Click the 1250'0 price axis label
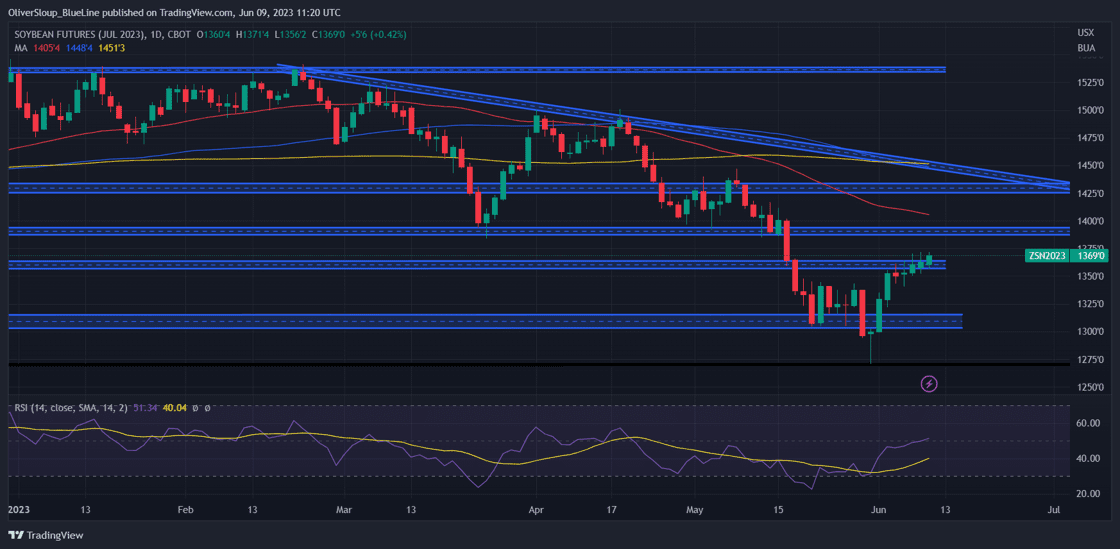 pyautogui.click(x=1090, y=387)
